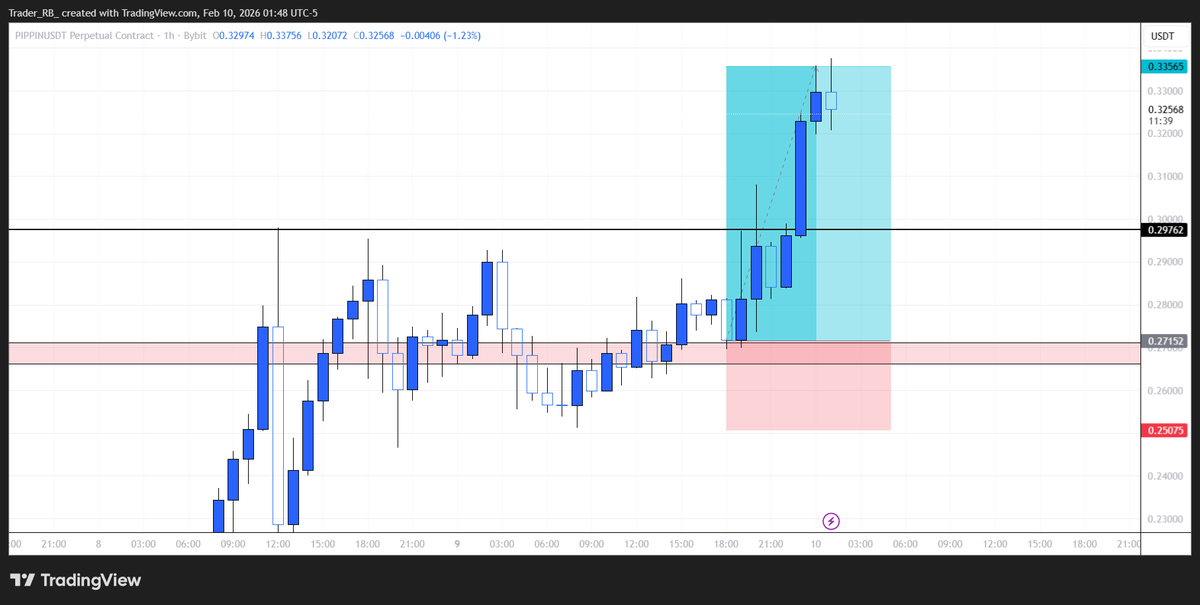Click the date label 9 on time axis

[457, 544]
